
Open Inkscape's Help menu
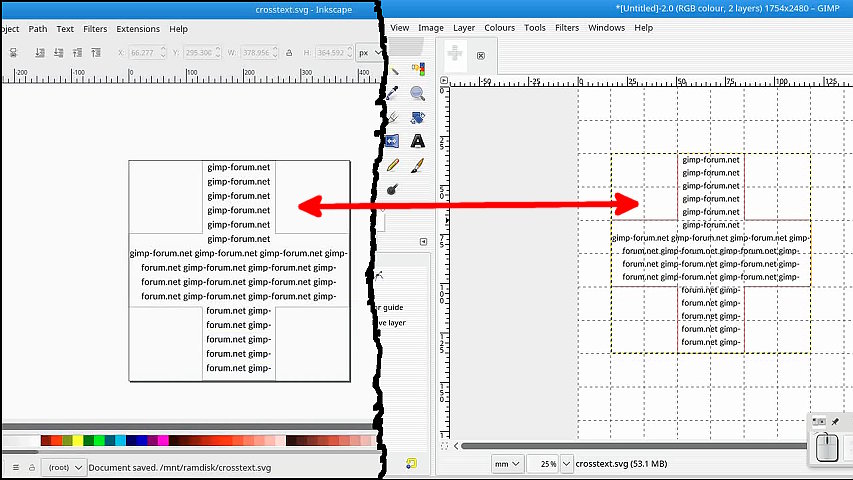click(178, 29)
